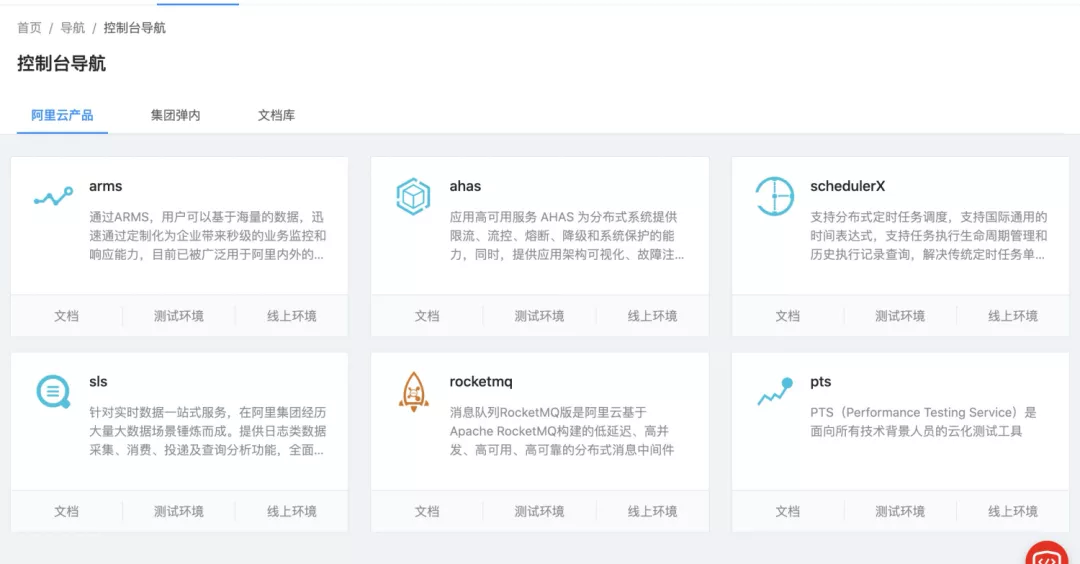Screen dimensions: 1080x564
Task: Click the arms trend-line icon
Action: pyautogui.click(x=53, y=197)
